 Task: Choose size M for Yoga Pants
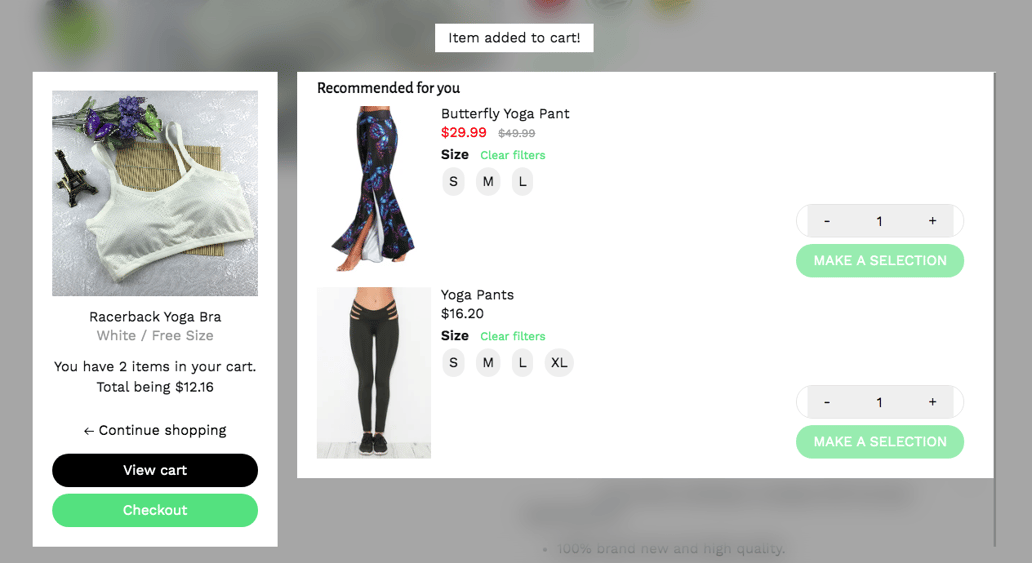click(x=488, y=363)
